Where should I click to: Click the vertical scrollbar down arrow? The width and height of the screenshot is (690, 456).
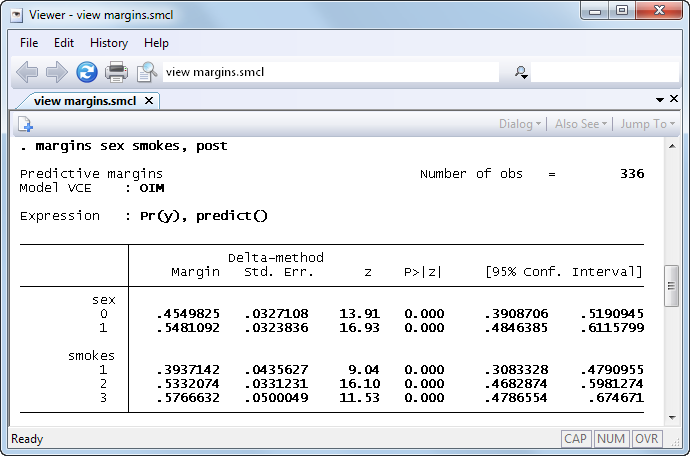(x=672, y=418)
